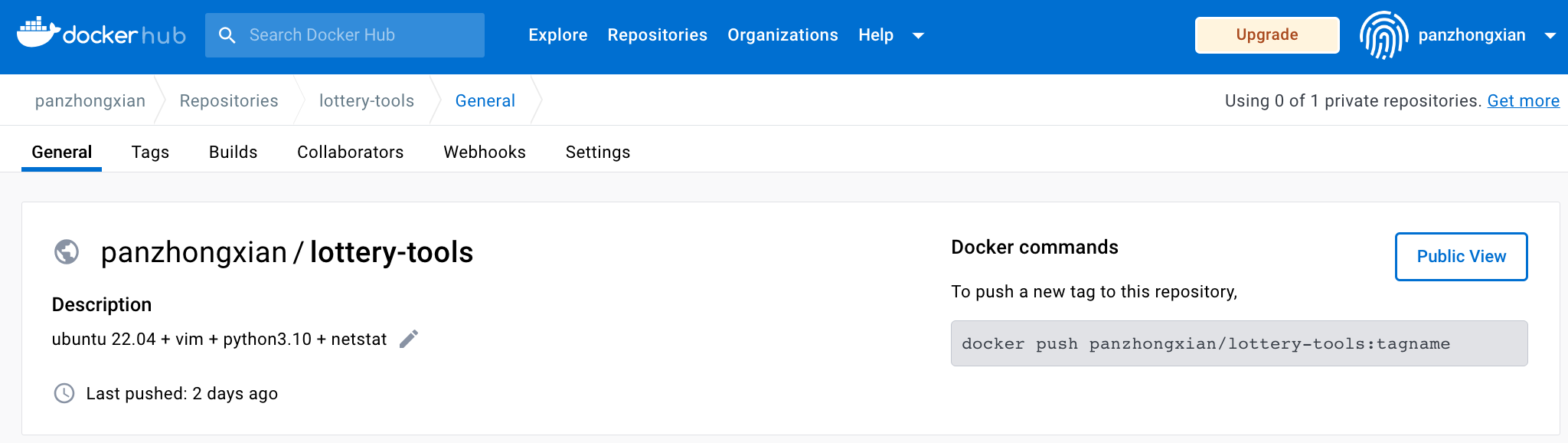
Task: Click the Get more link
Action: coord(1523,100)
